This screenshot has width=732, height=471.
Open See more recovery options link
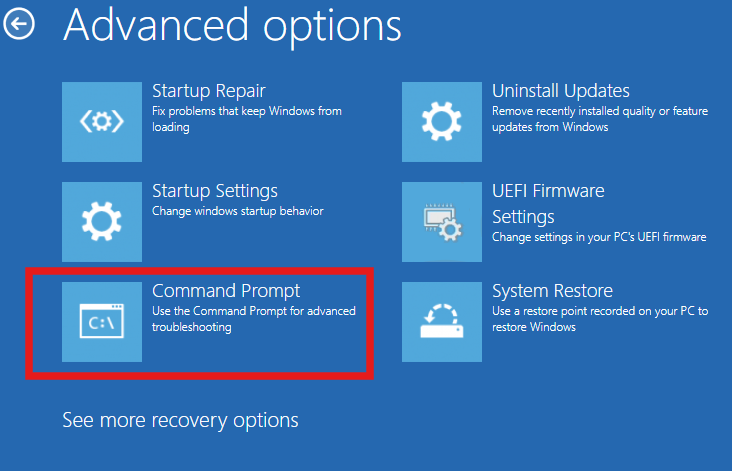tap(180, 420)
